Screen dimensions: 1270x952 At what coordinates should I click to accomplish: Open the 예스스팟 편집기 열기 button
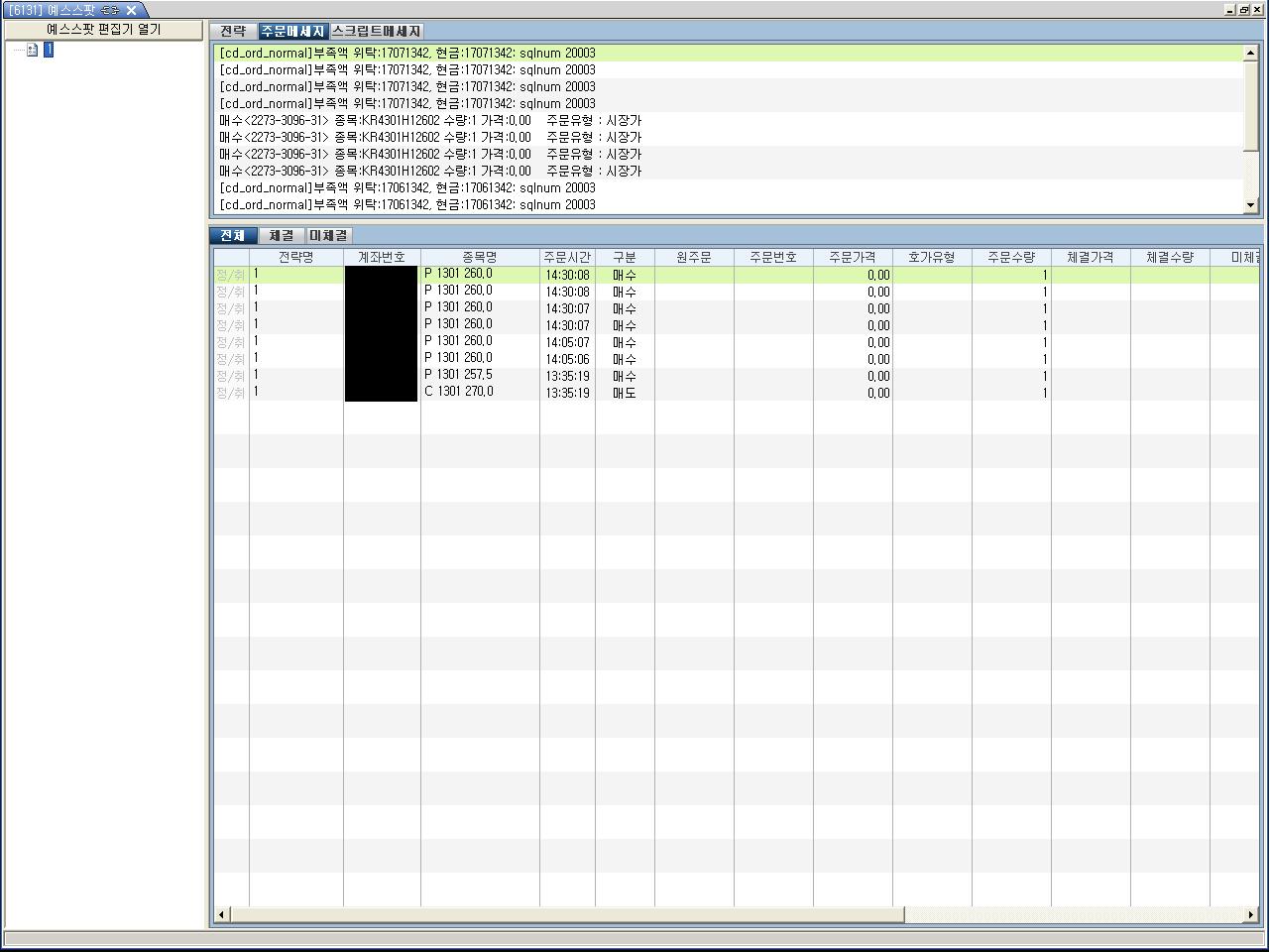pyautogui.click(x=103, y=30)
